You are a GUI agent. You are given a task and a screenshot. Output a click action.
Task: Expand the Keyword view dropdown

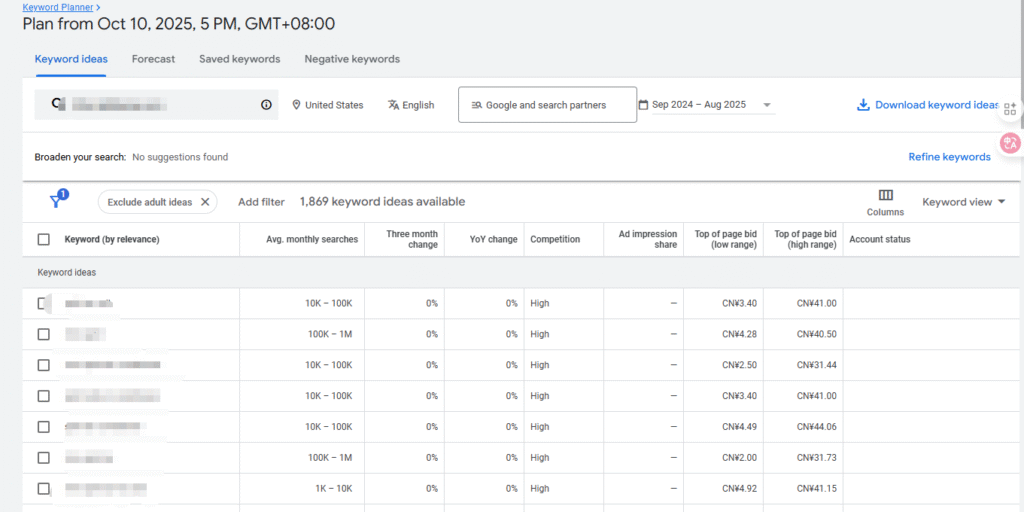pos(964,202)
